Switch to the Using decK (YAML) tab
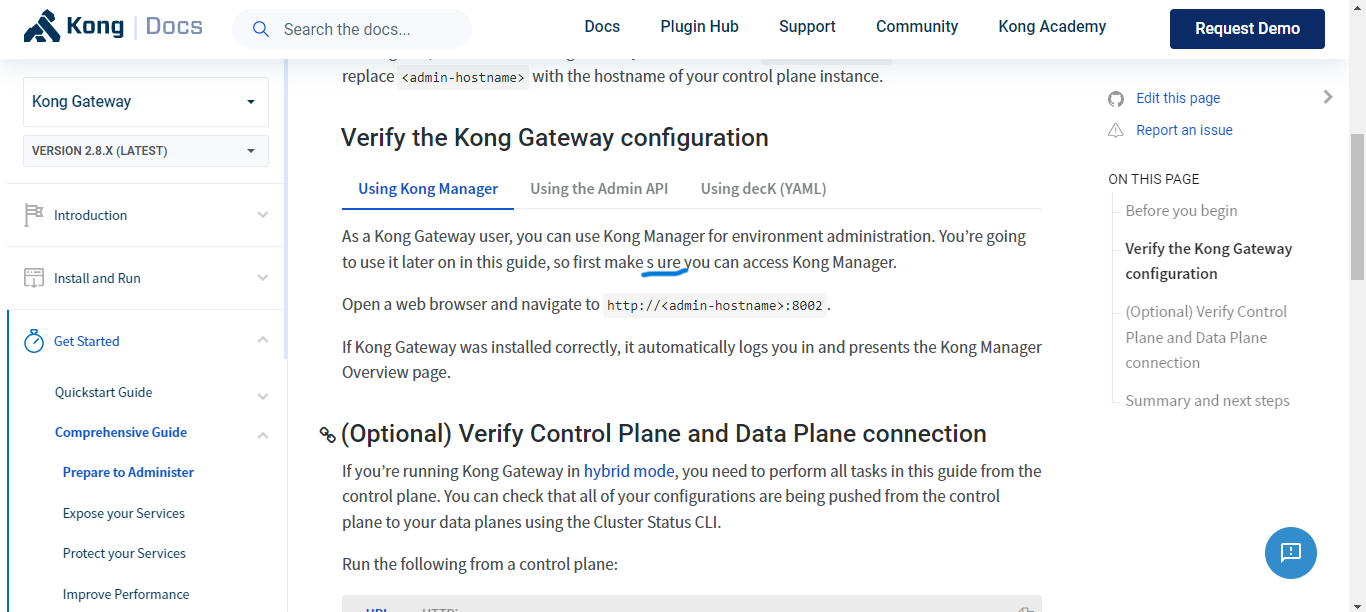Viewport: 1366px width, 612px height. pyautogui.click(x=762, y=188)
